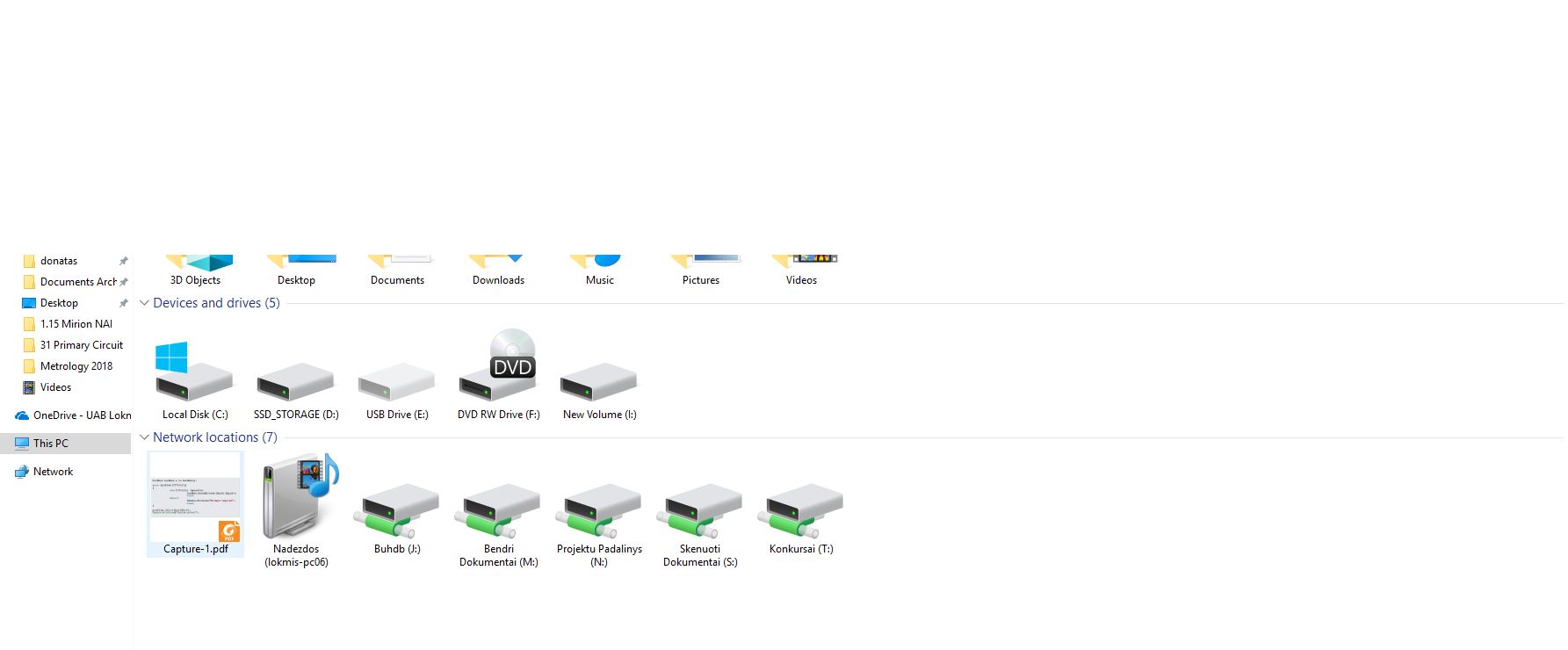Select donatas in the navigation pane
This screenshot has height=650, width=1568.
tap(59, 261)
